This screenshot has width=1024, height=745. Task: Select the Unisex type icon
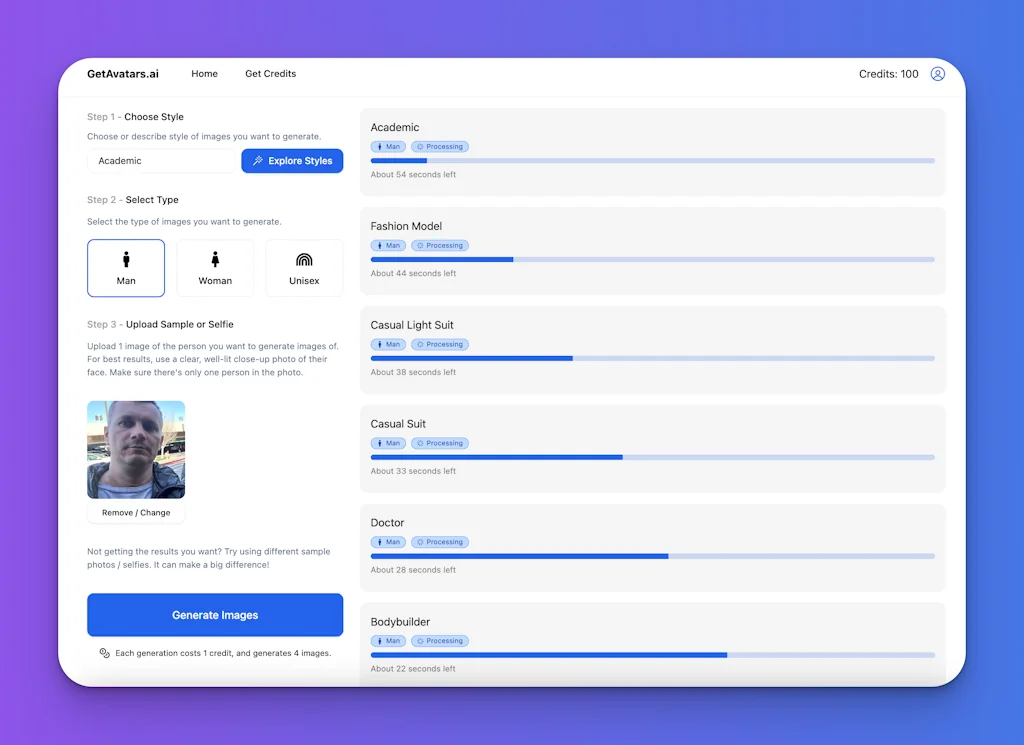tap(304, 258)
